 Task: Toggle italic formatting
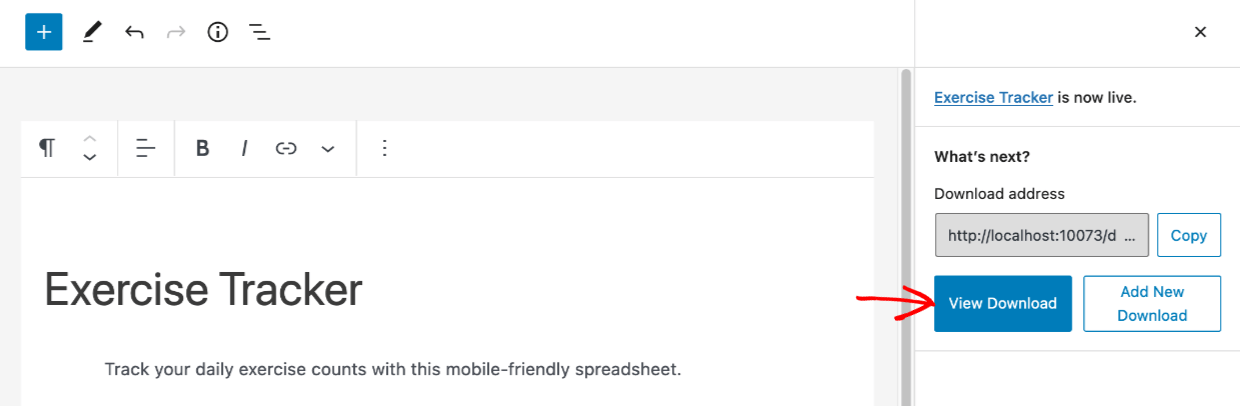(x=244, y=148)
